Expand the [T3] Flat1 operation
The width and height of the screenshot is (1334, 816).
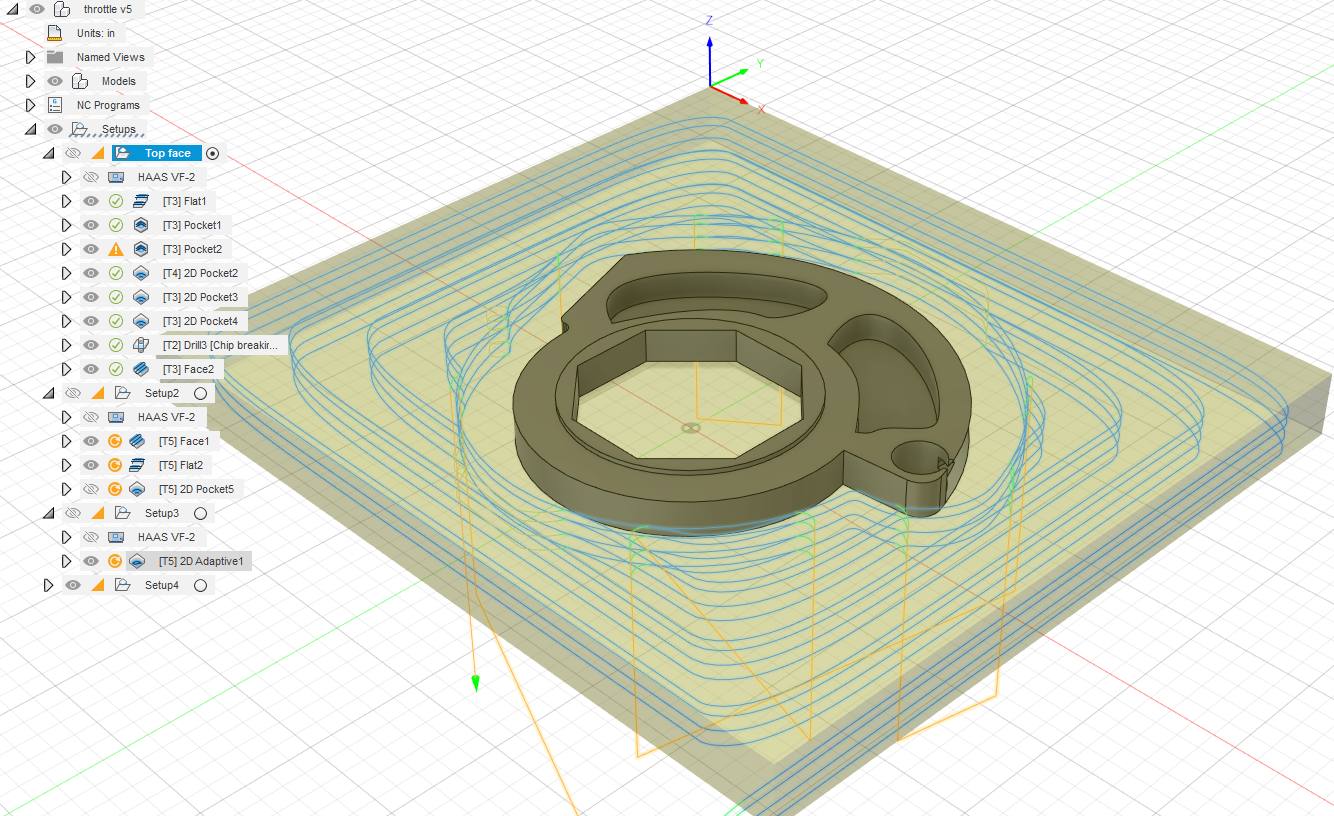[66, 201]
